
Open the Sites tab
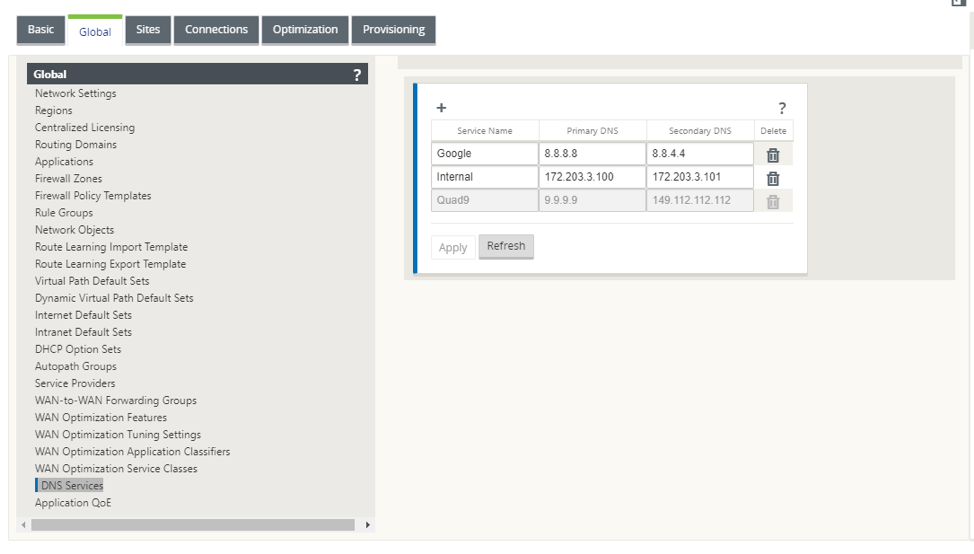click(x=148, y=30)
